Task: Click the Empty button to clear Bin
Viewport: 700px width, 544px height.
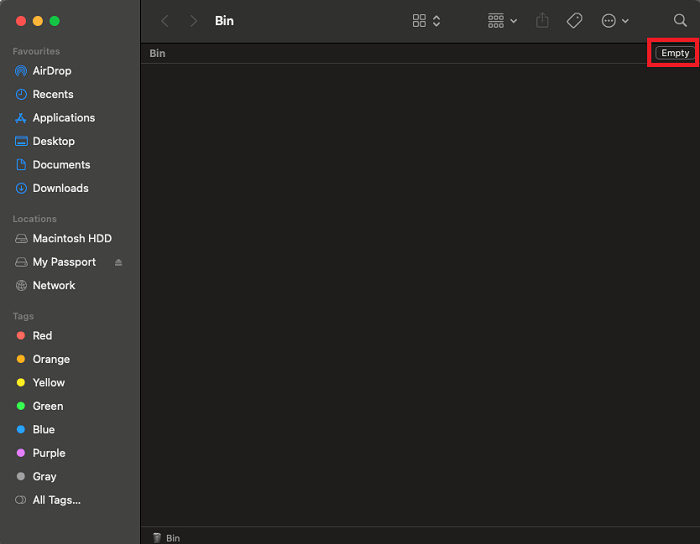Action: [x=674, y=53]
